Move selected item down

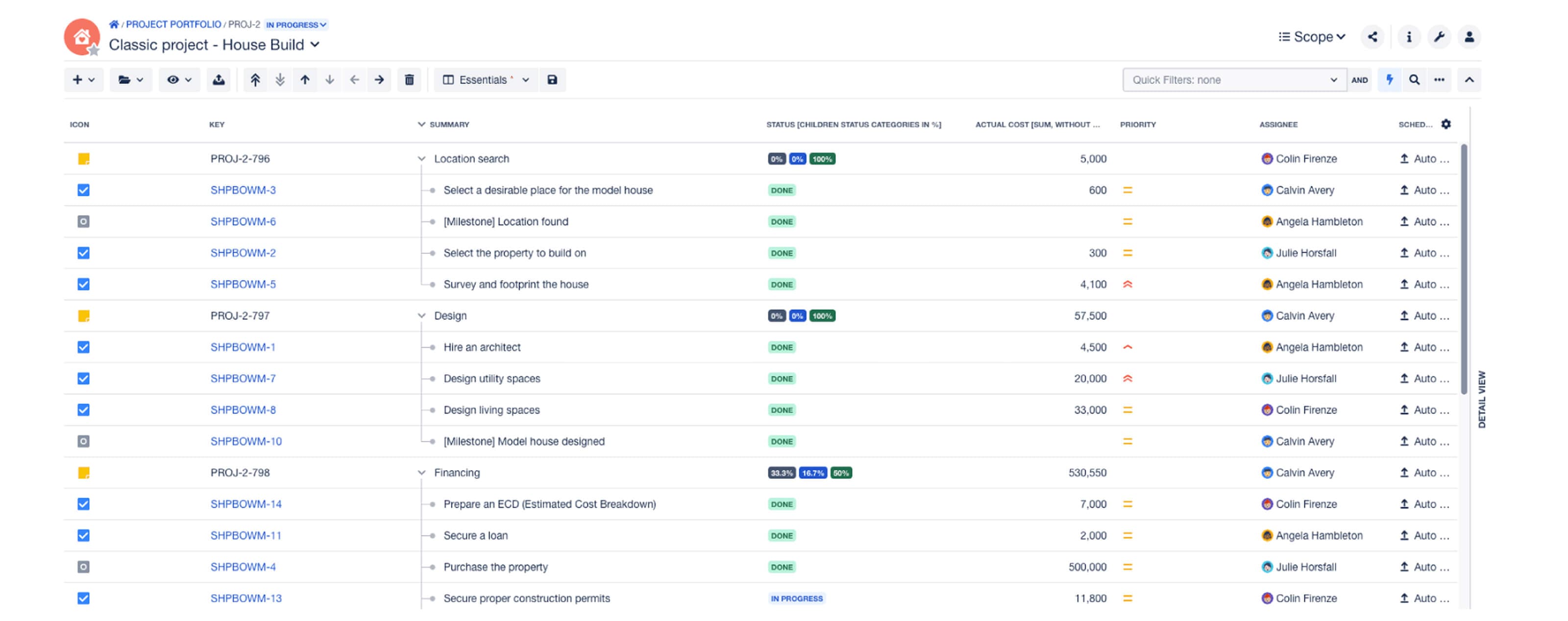pyautogui.click(x=330, y=80)
